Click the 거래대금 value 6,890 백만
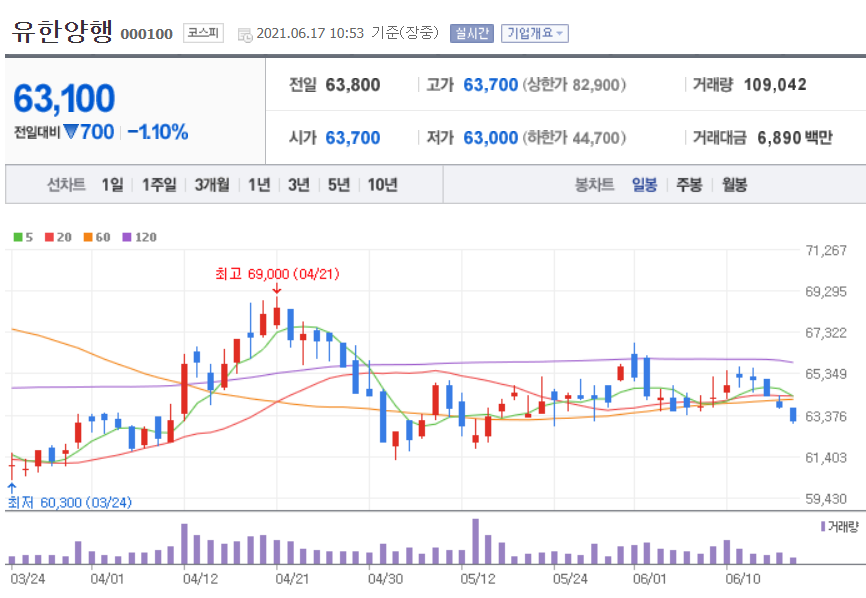The width and height of the screenshot is (866, 598). pyautogui.click(x=795, y=137)
